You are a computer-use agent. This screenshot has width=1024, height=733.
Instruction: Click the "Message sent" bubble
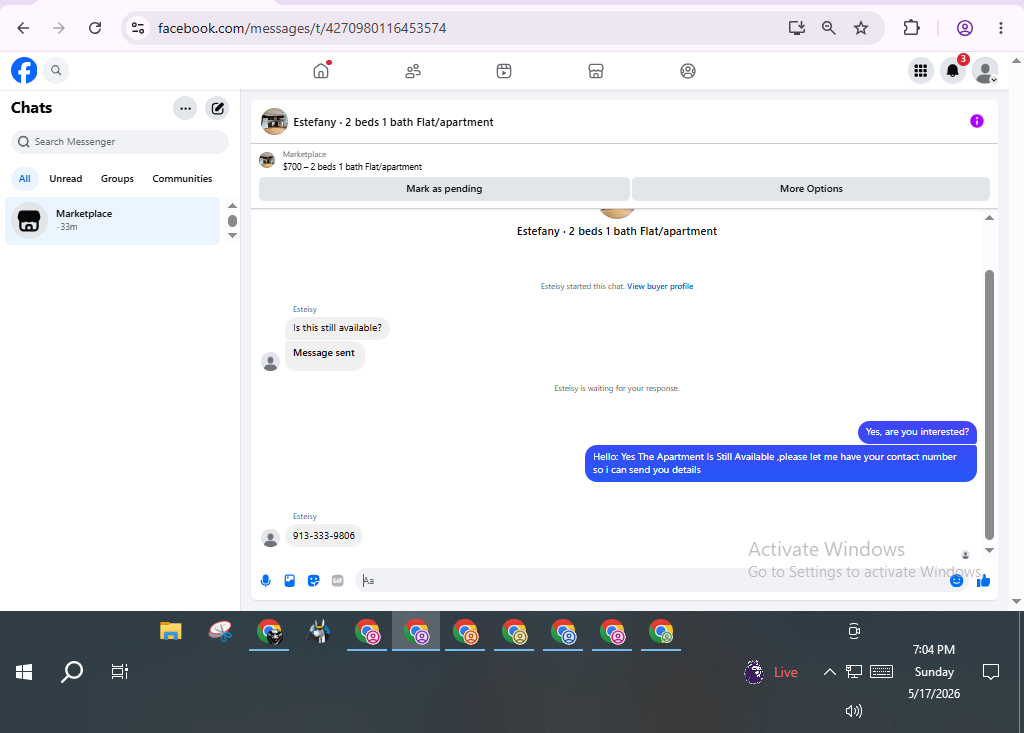pyautogui.click(x=324, y=354)
